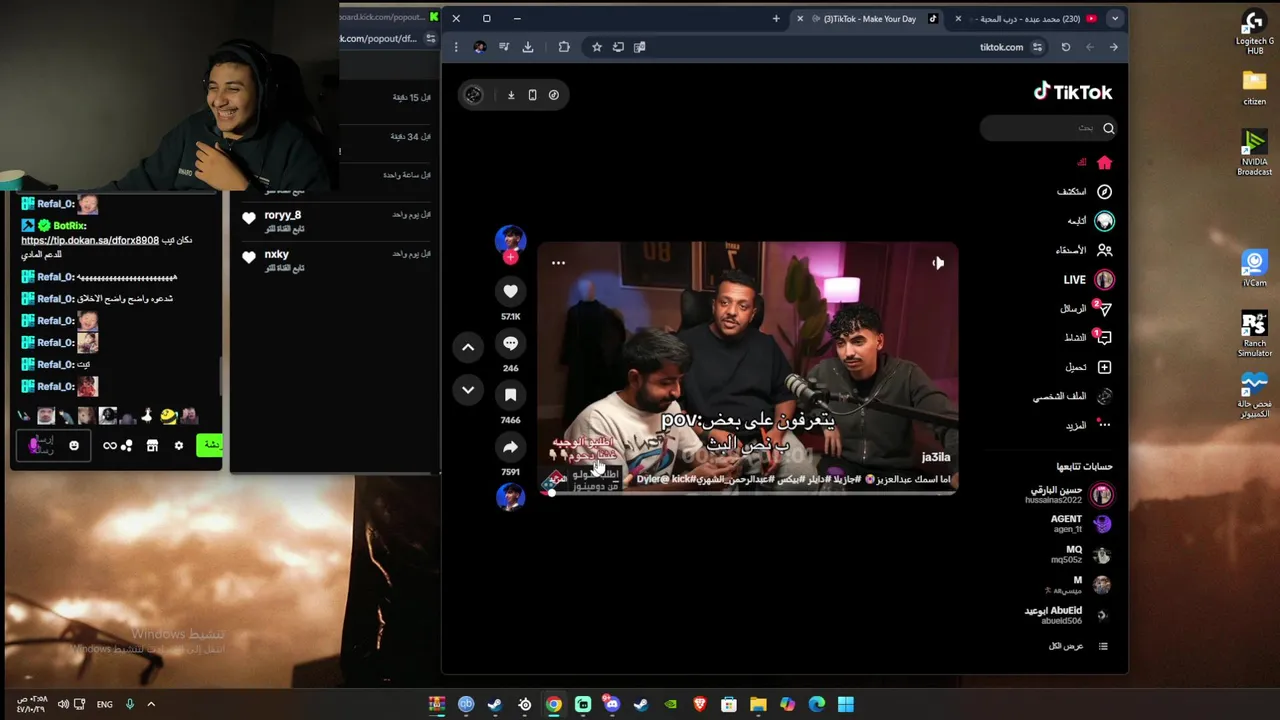Viewport: 1280px width, 720px height.
Task: Open the citizen folder on desktop
Action: (1254, 88)
